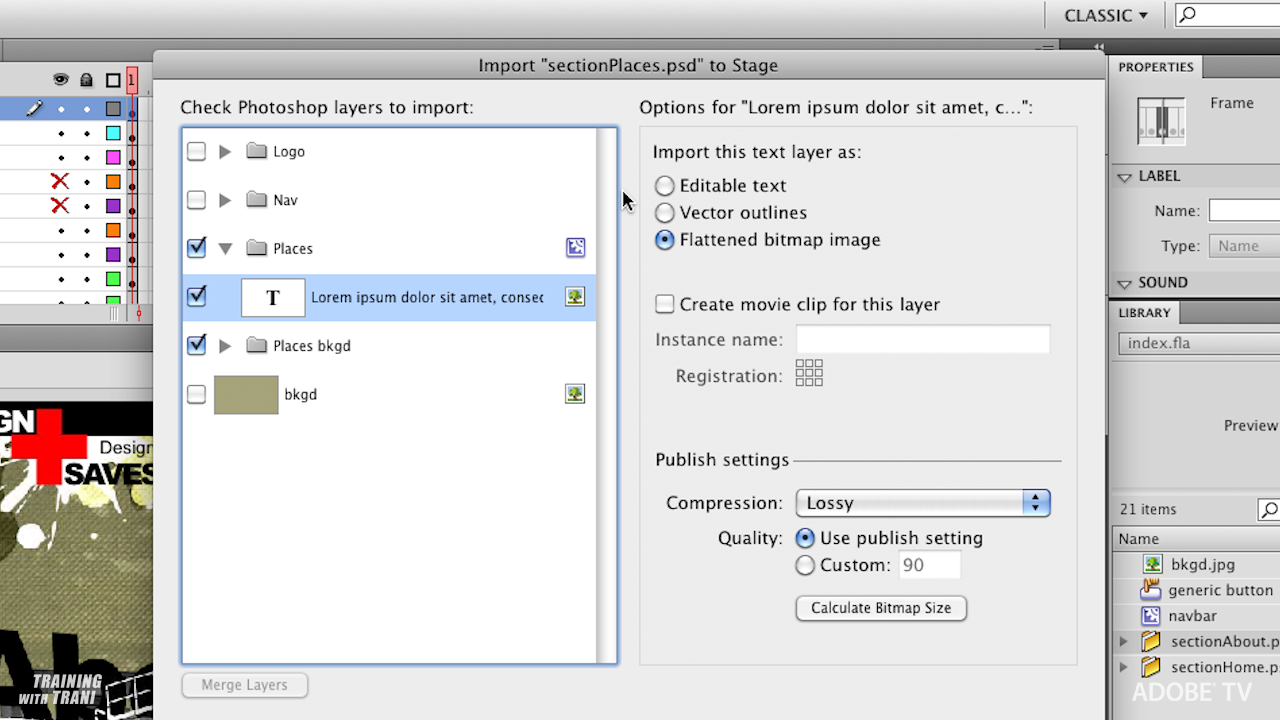
Task: Collapse the Places folder triangle
Action: [225, 248]
